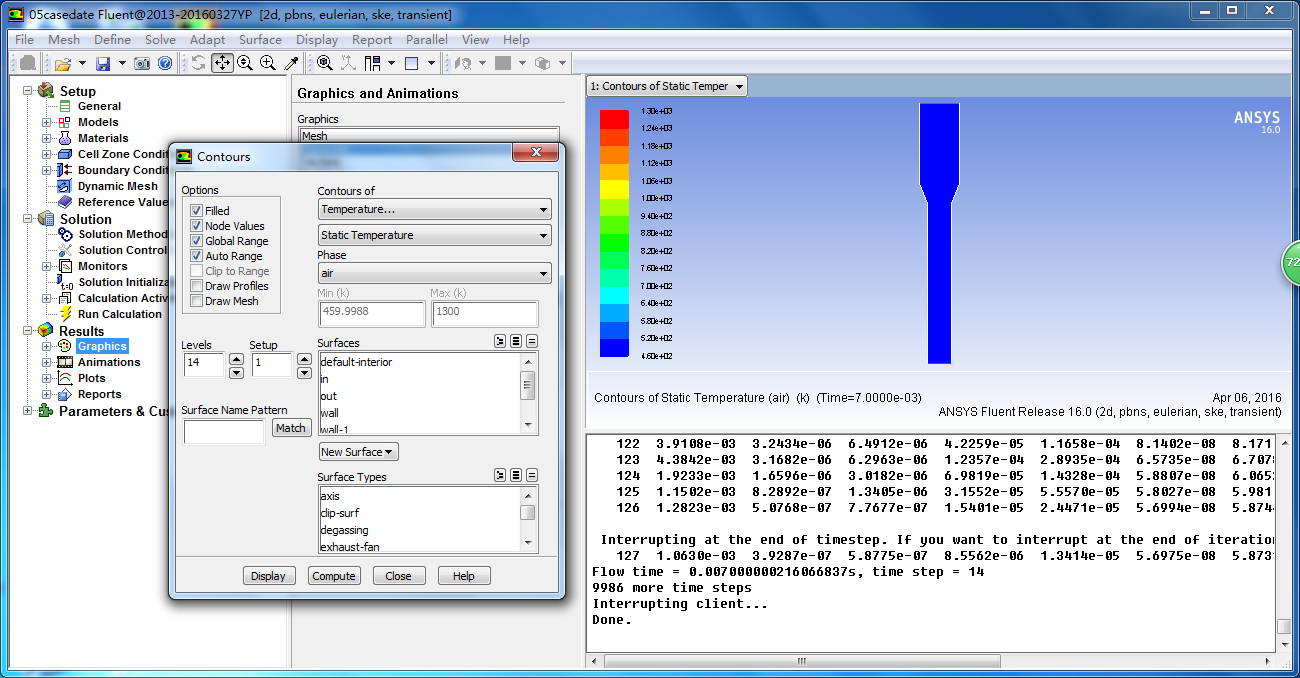This screenshot has width=1300, height=678.
Task: Click the camera screenshot icon
Action: 143,63
